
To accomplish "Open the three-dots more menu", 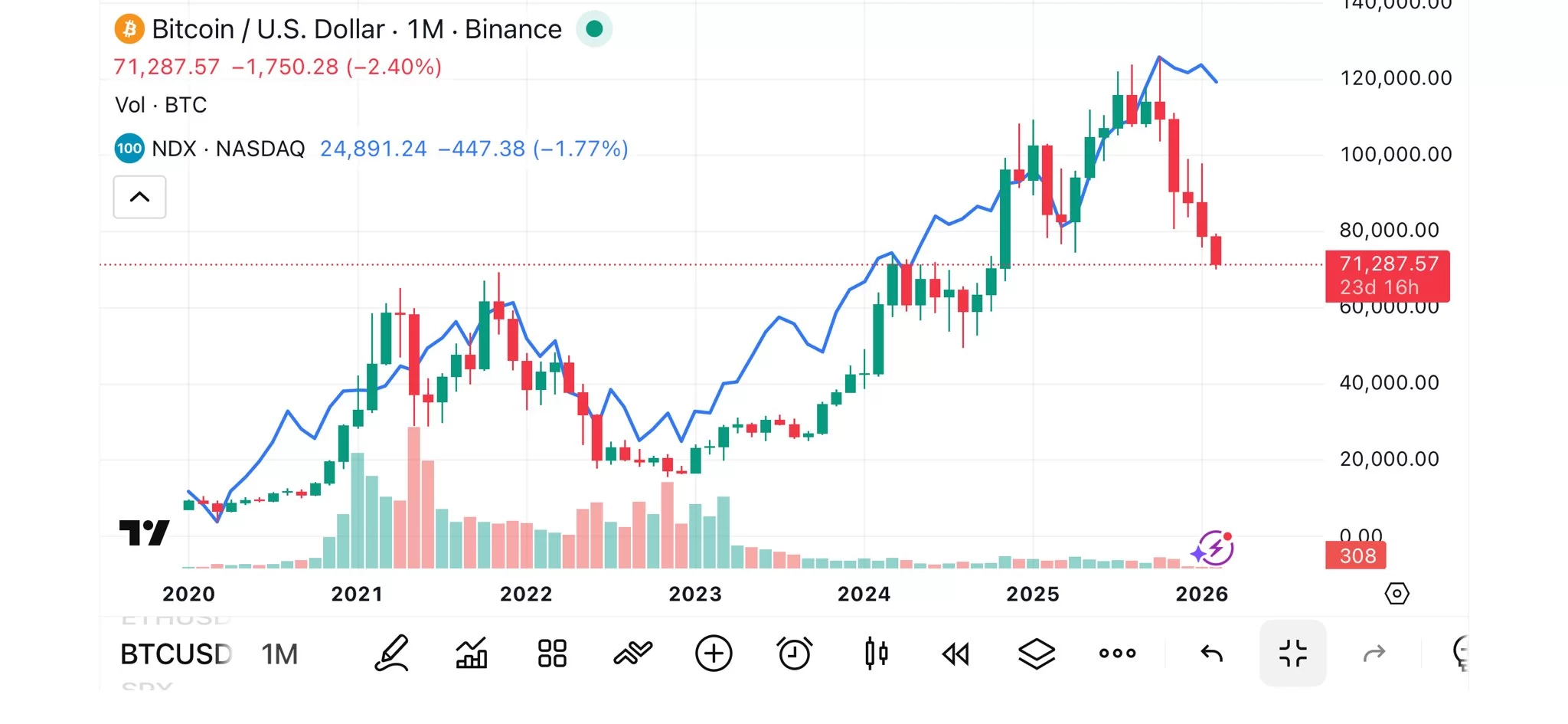I will pos(1117,654).
